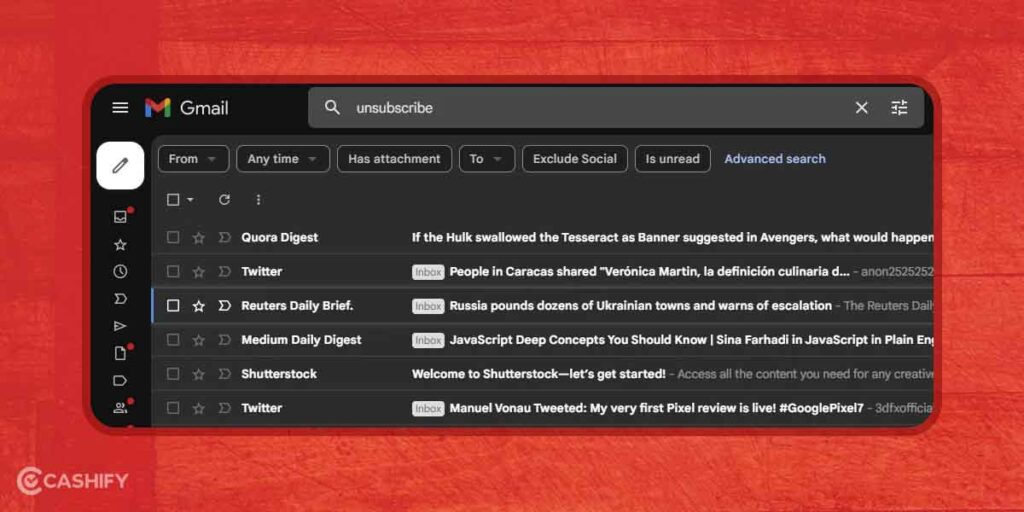Star the Twitter Caracas email
Viewport: 1024px width, 512px height.
[199, 272]
